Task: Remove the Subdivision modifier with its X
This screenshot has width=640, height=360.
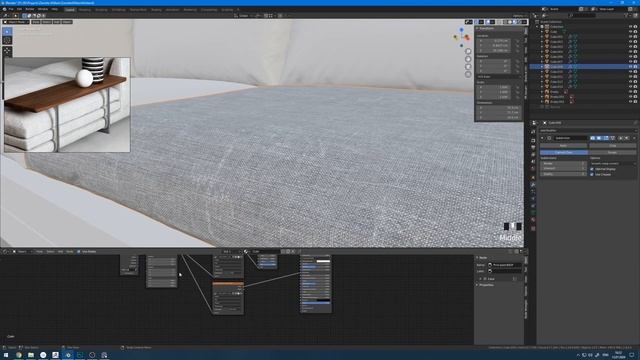Action: [634, 138]
